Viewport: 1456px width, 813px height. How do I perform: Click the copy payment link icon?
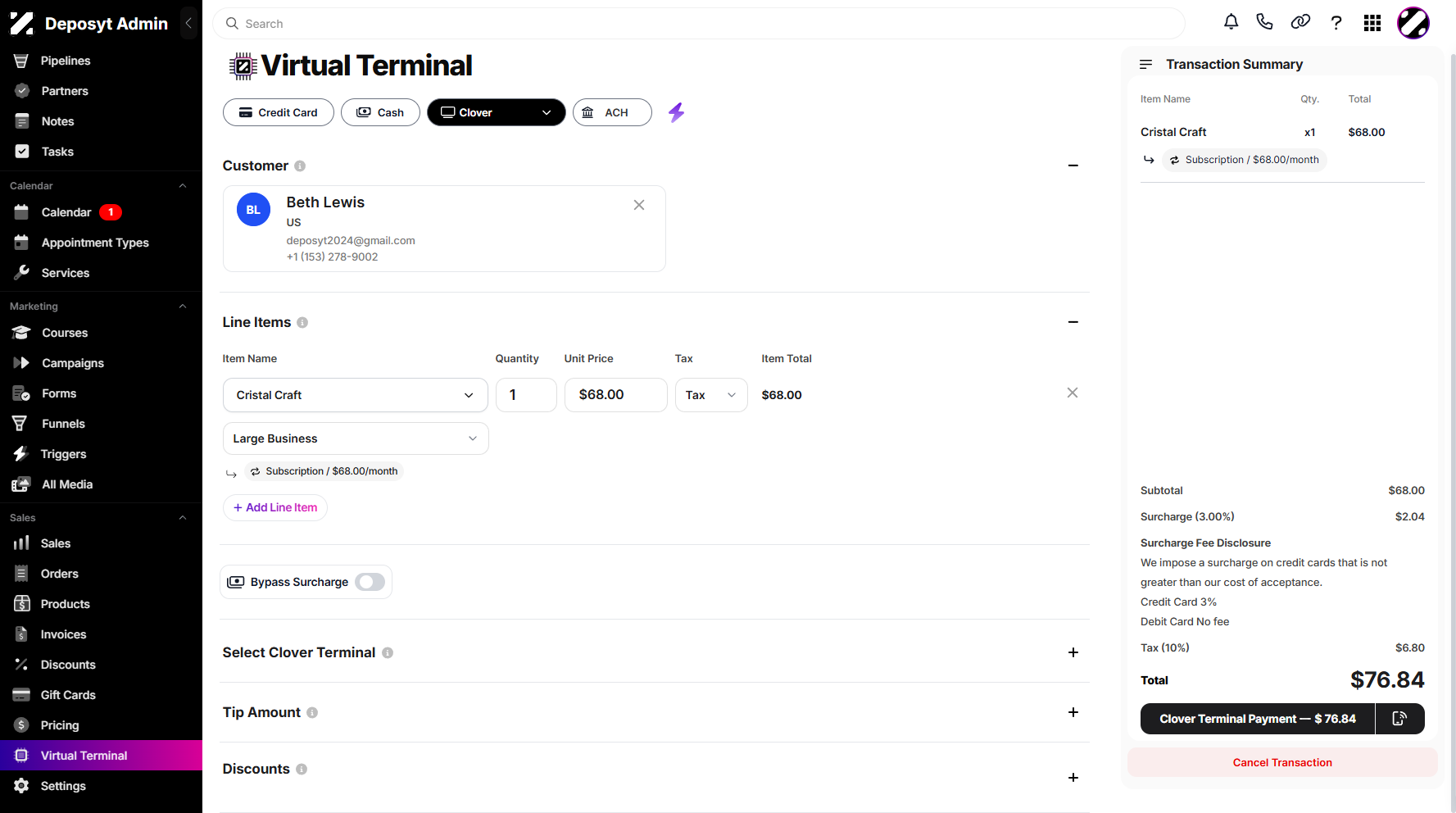click(1399, 719)
